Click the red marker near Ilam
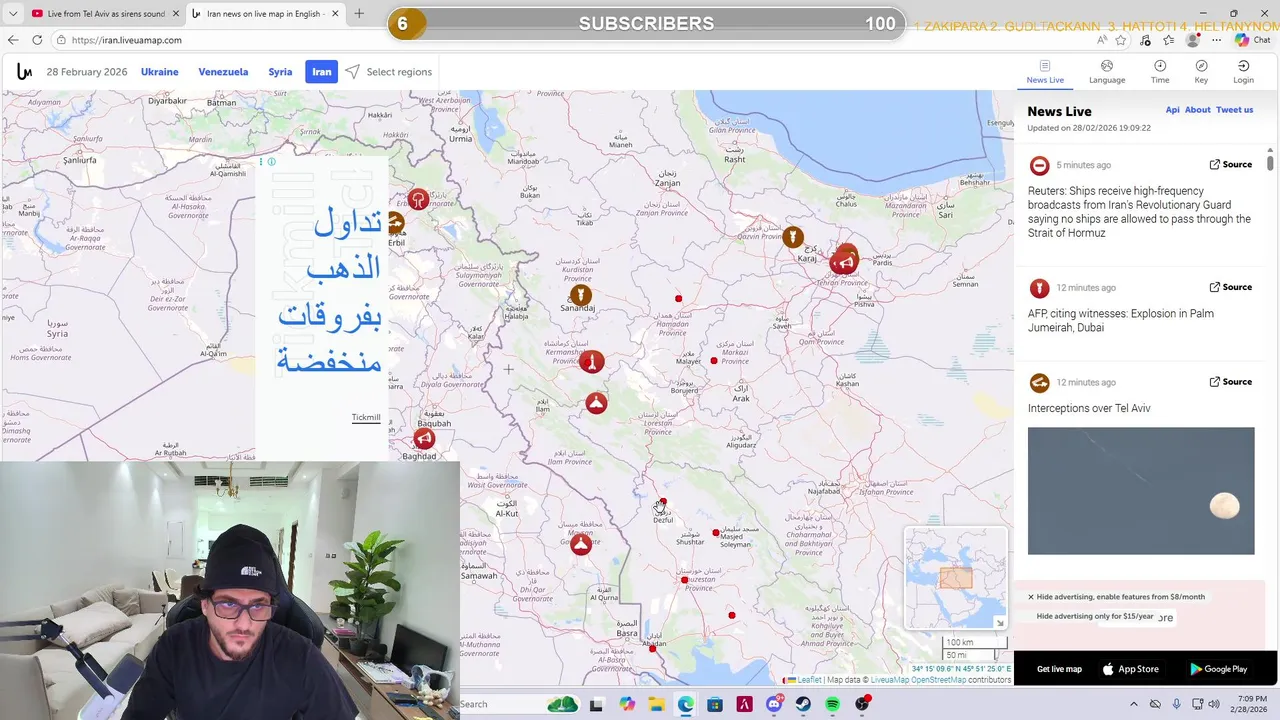 pyautogui.click(x=596, y=403)
